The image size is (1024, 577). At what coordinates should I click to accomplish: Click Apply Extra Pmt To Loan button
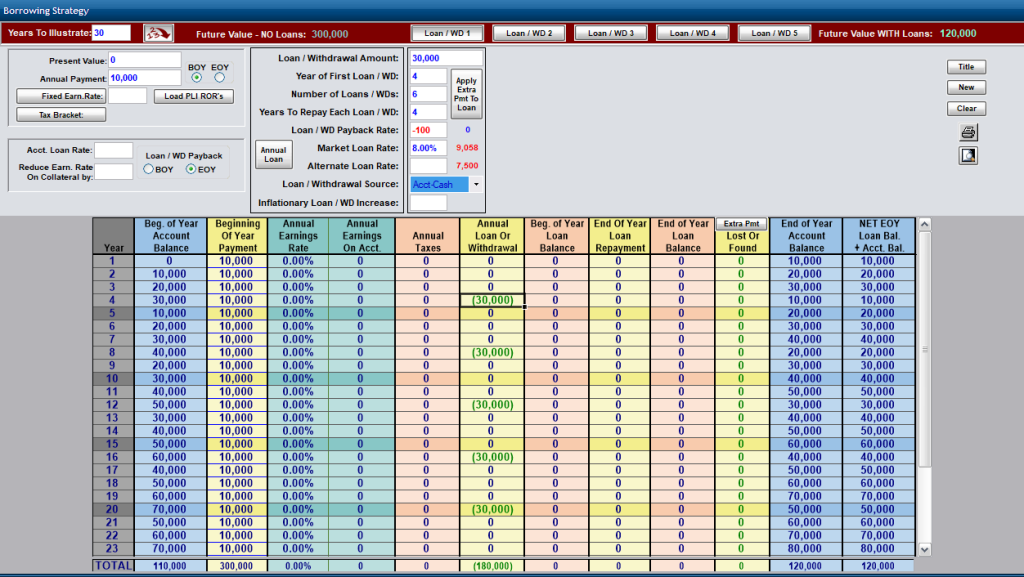[466, 94]
